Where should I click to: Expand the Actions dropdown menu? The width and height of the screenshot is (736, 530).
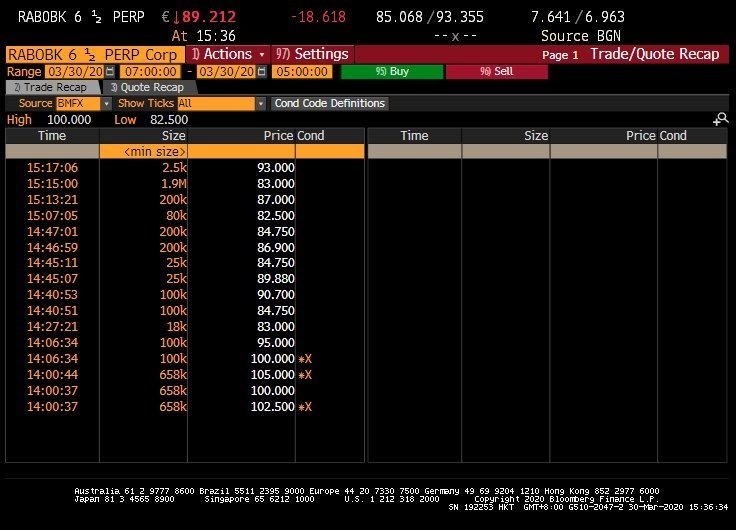pyautogui.click(x=228, y=54)
